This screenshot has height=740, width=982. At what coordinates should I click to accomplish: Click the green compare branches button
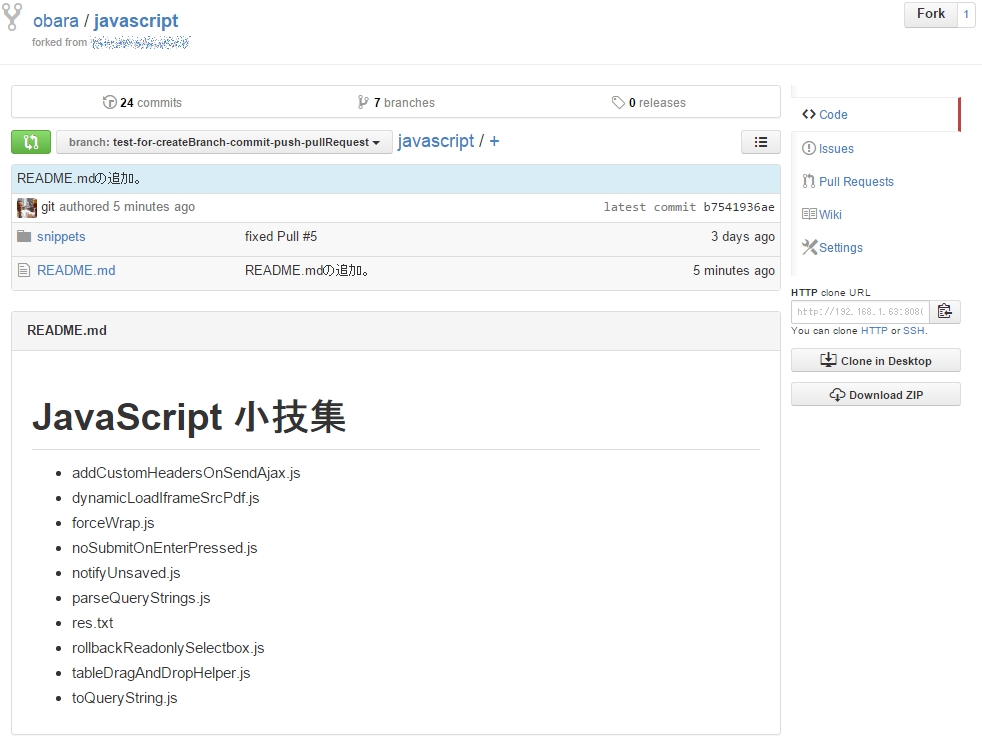point(31,142)
